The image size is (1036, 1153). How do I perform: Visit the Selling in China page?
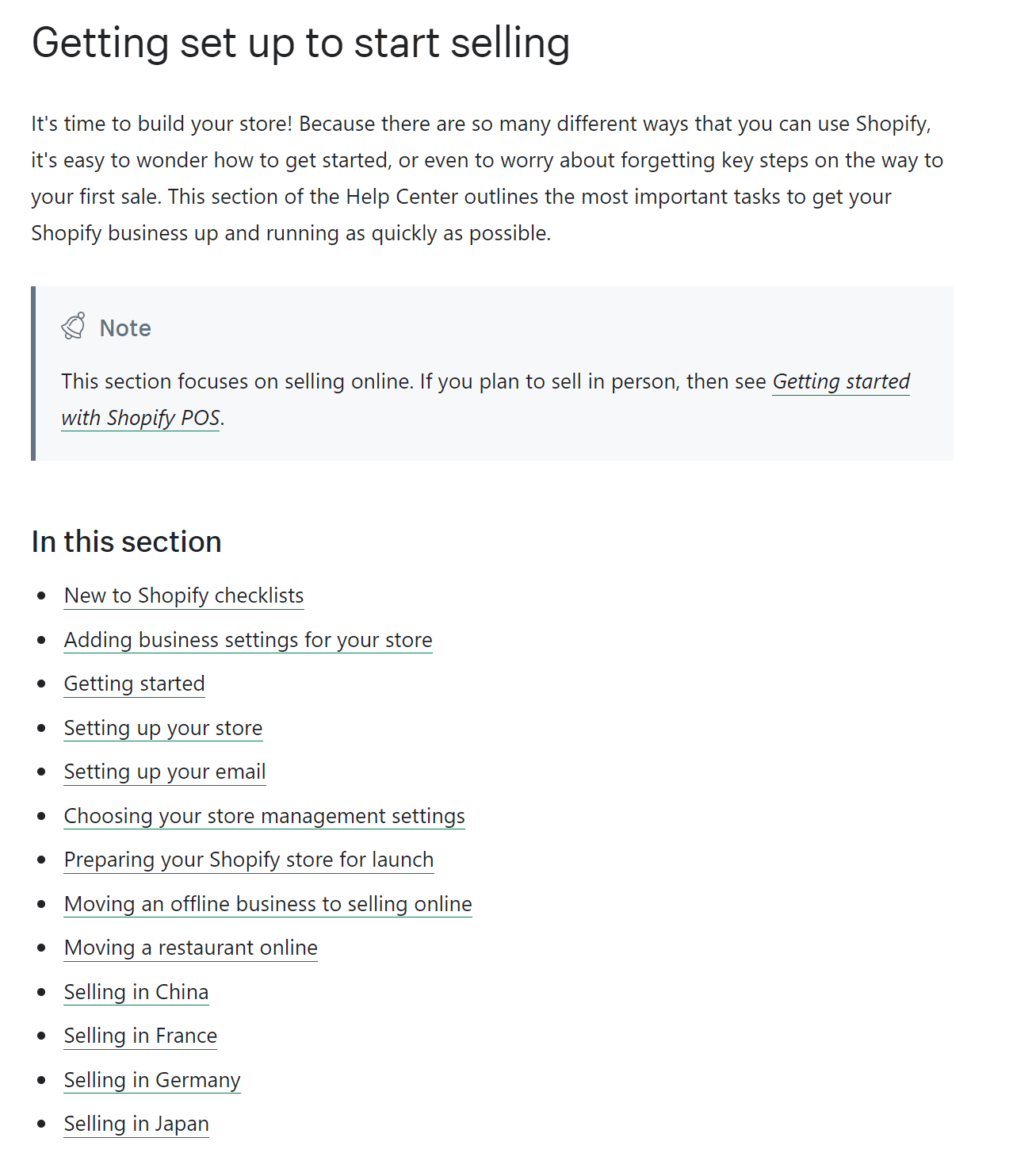click(x=136, y=992)
